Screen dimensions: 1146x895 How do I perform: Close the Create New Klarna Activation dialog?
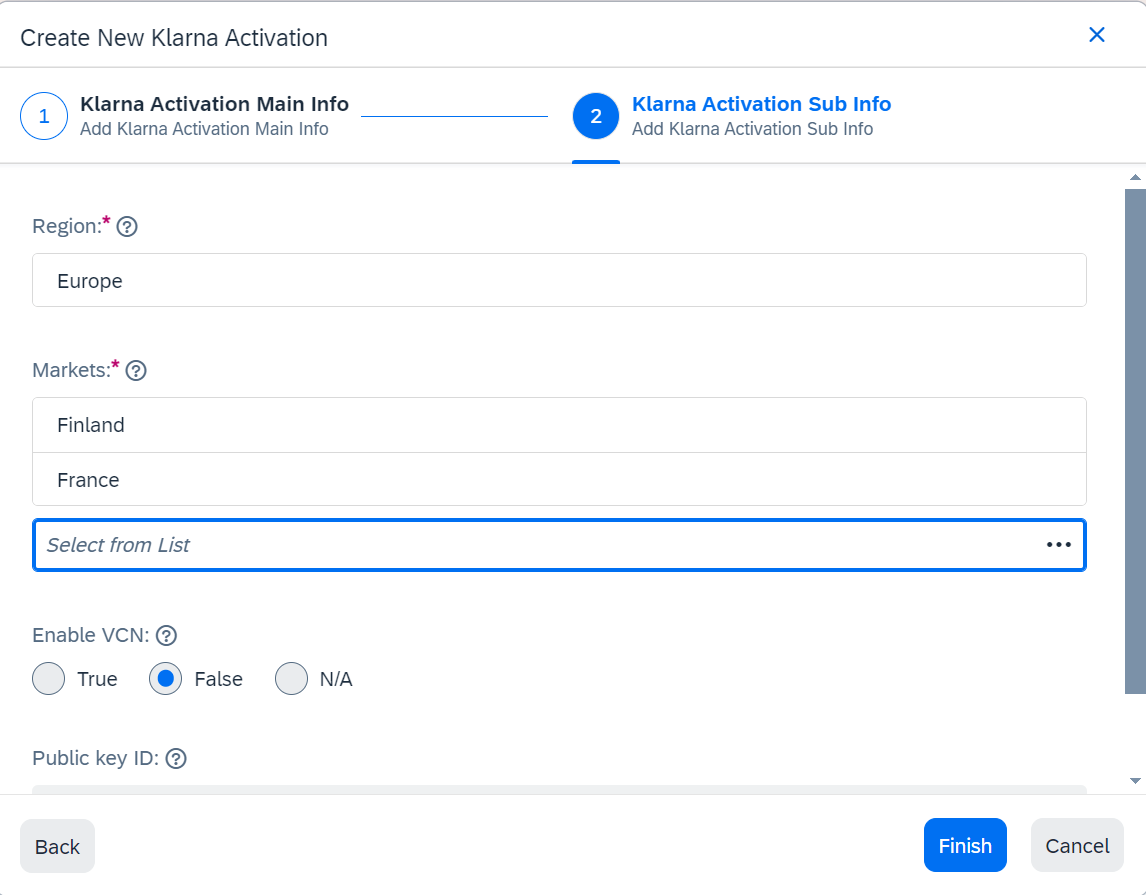[1096, 35]
